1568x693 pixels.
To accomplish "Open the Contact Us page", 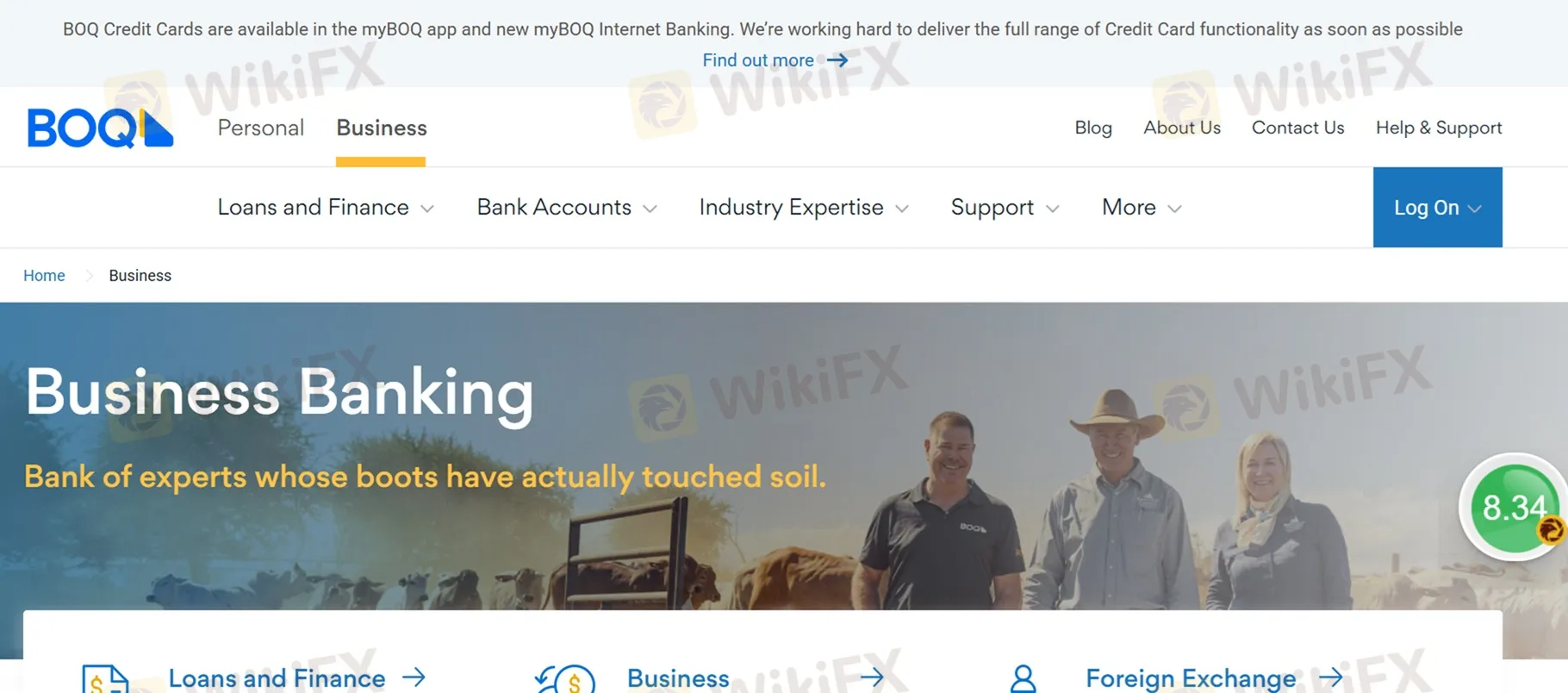I will point(1297,128).
